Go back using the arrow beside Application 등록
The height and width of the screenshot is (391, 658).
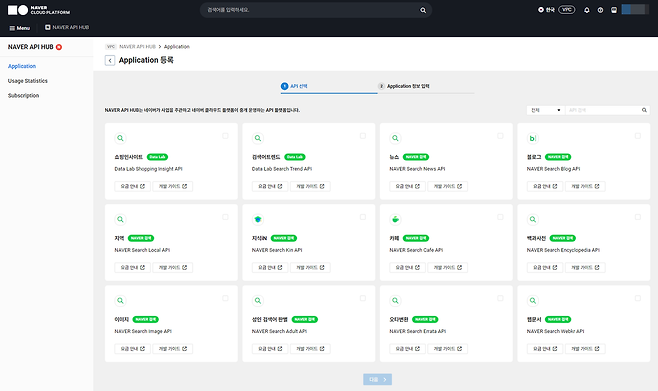[110, 60]
